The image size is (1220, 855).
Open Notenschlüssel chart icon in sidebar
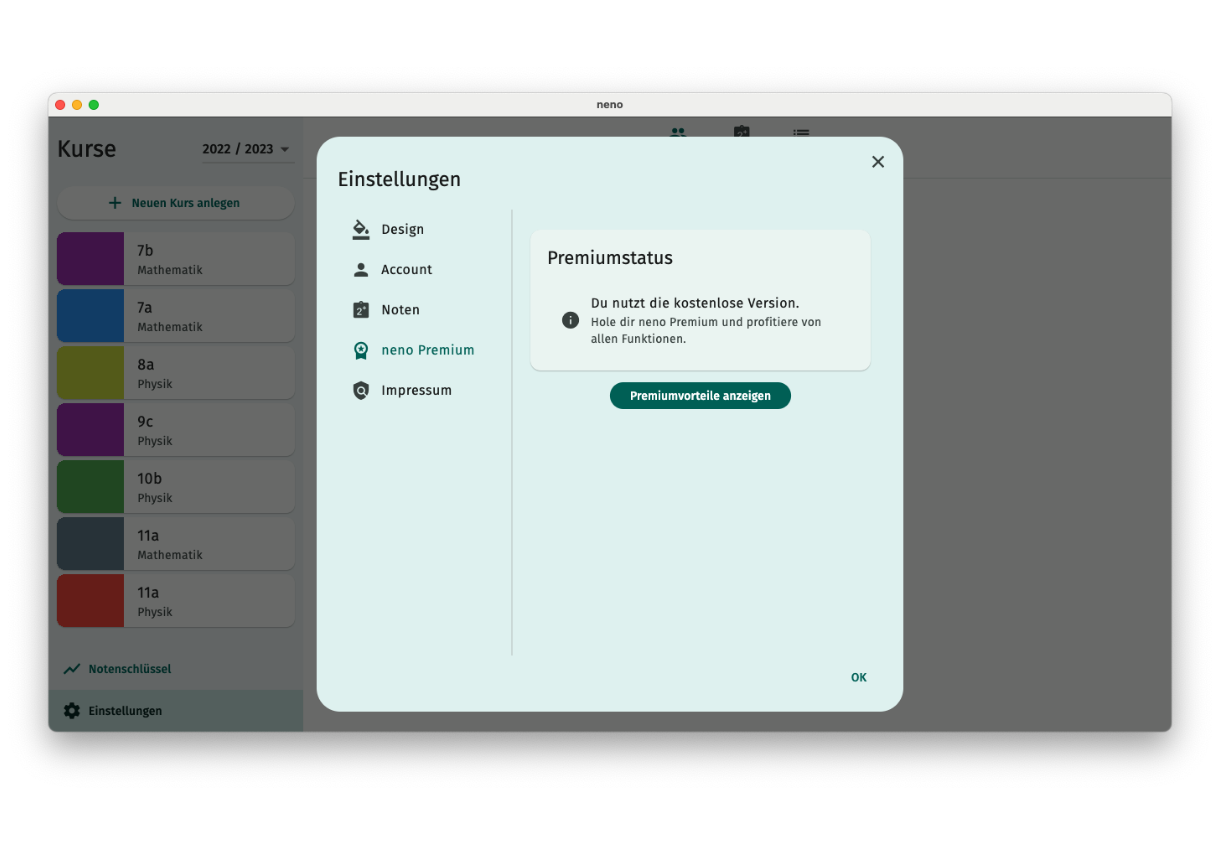(72, 669)
